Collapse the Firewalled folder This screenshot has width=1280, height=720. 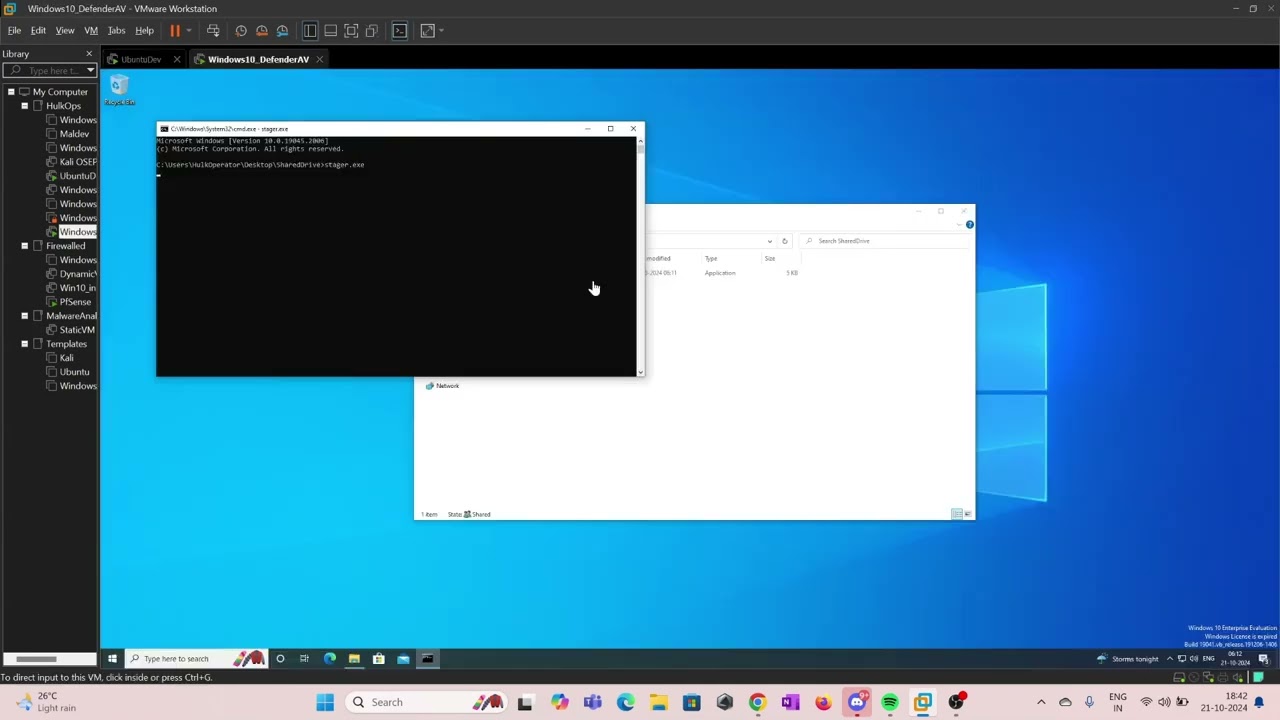[x=24, y=246]
